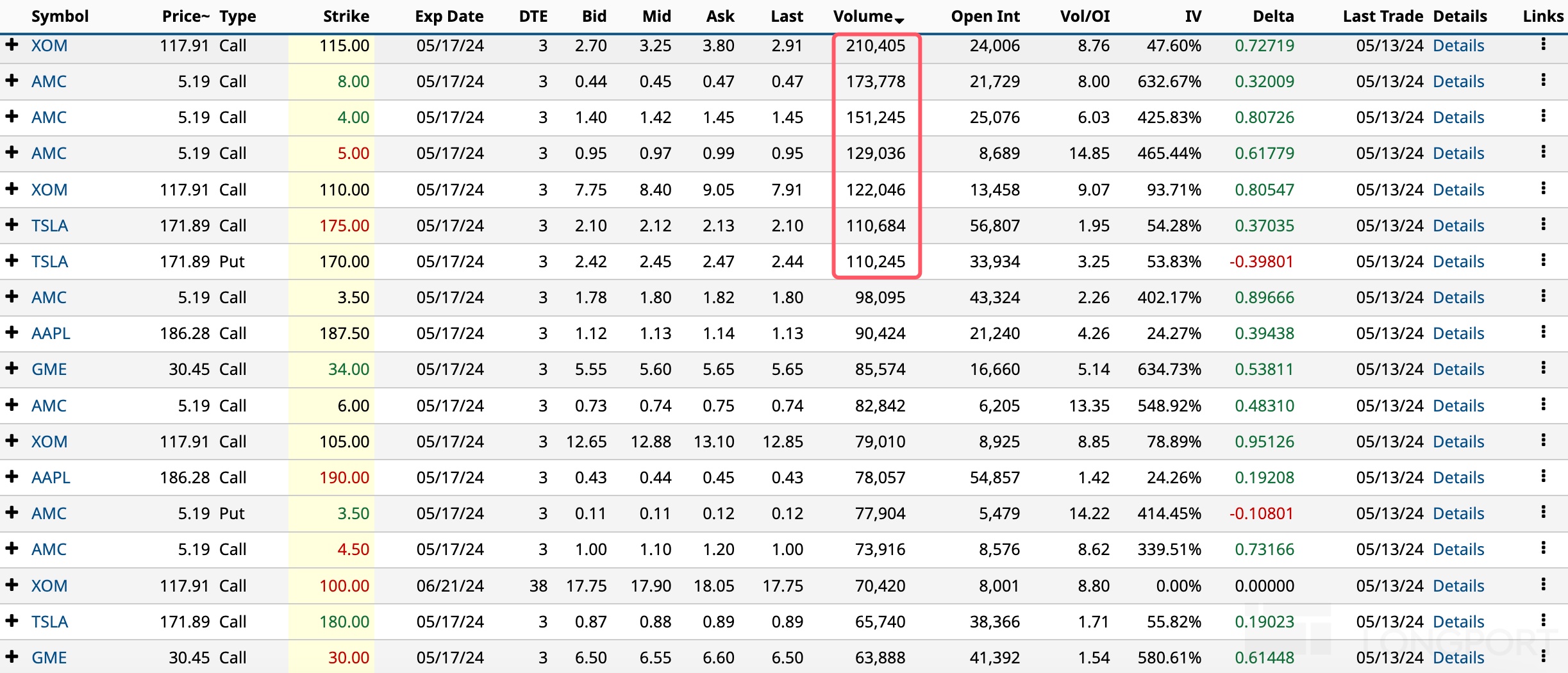The height and width of the screenshot is (673, 1568).
Task: Click highlighted 175.00 strike cell for TSLA
Action: pos(344,226)
